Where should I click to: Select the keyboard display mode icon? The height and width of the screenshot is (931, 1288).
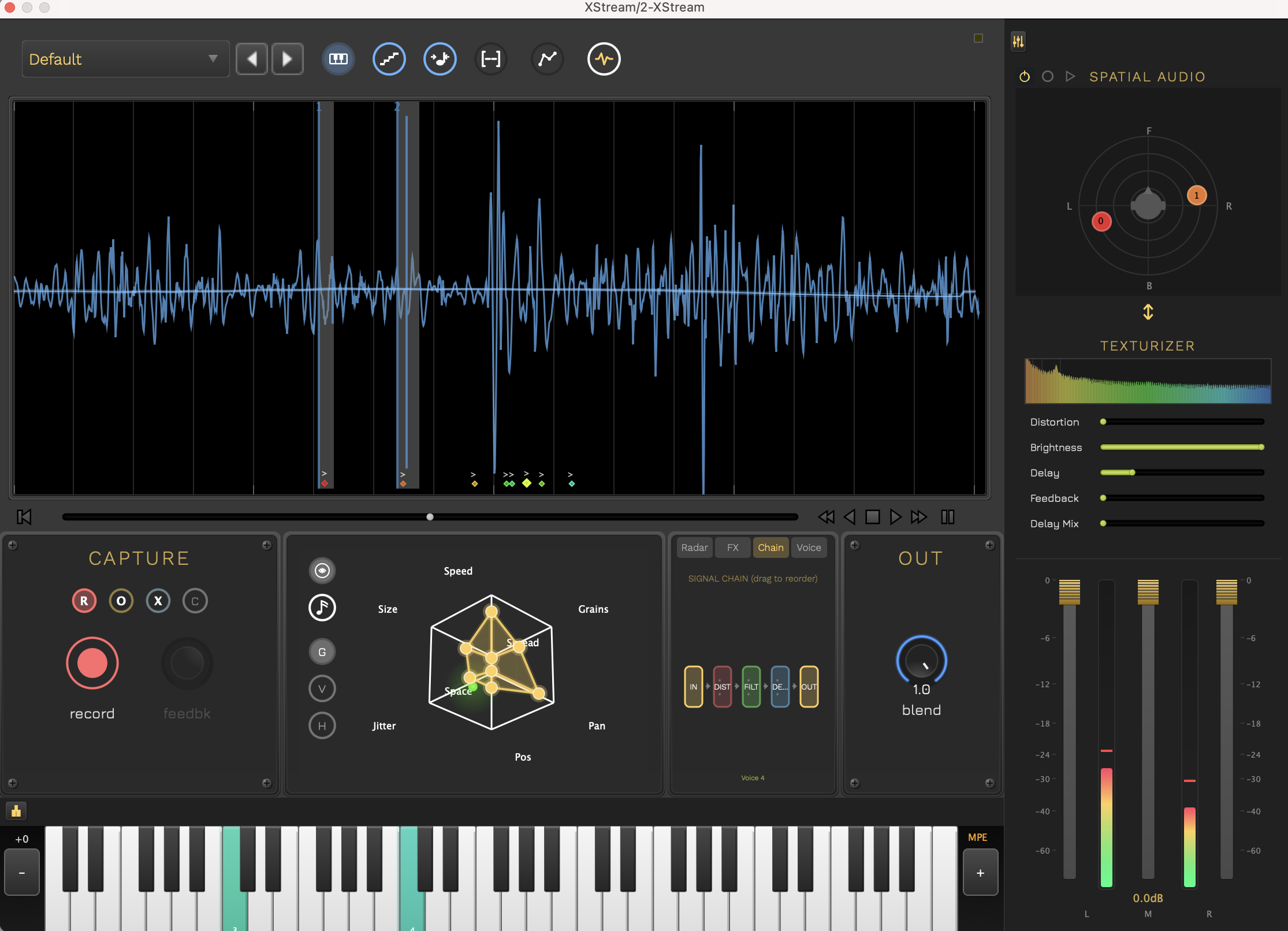tap(338, 58)
